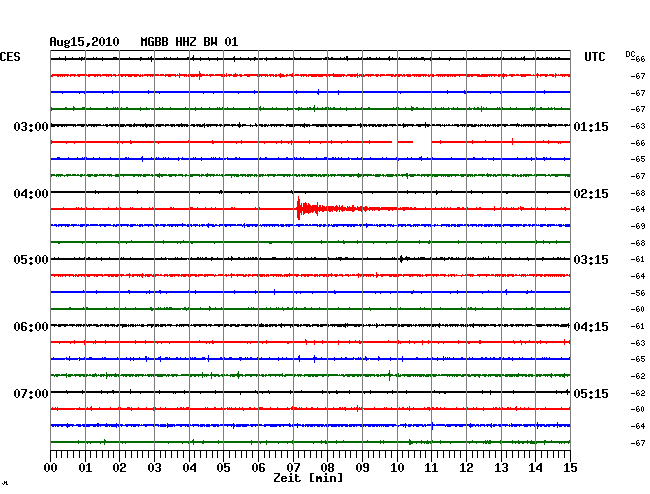
Task: Click the small burst on the 05:00 black trace
Action: pyautogui.click(x=404, y=259)
